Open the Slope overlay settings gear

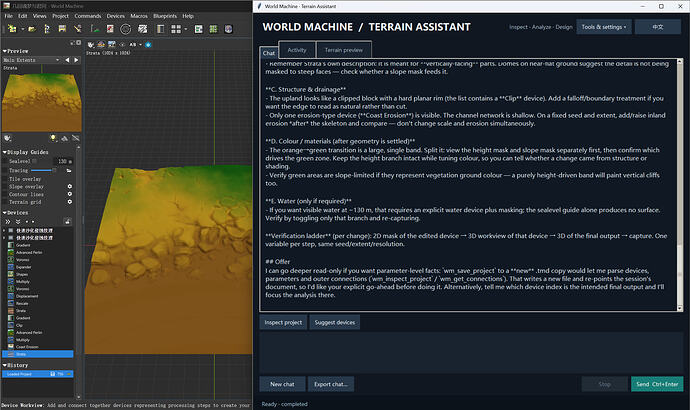point(70,187)
